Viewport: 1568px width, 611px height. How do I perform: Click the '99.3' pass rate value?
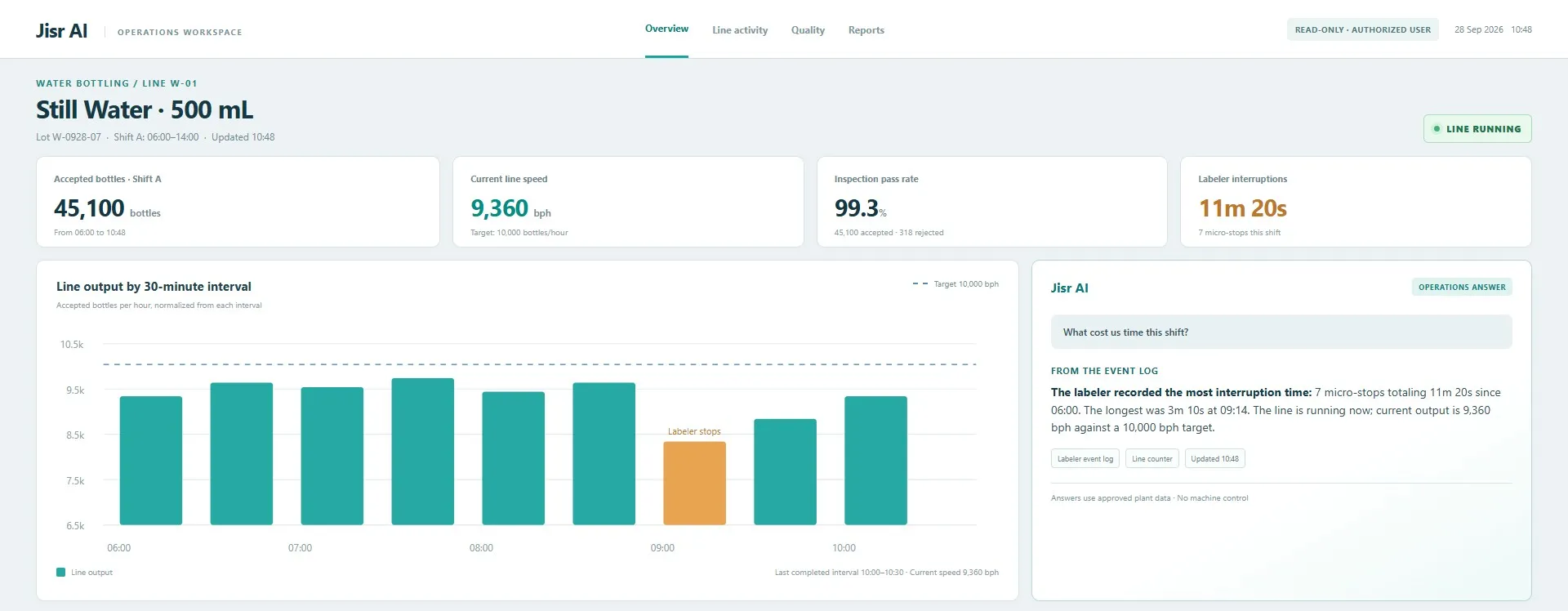click(x=856, y=208)
